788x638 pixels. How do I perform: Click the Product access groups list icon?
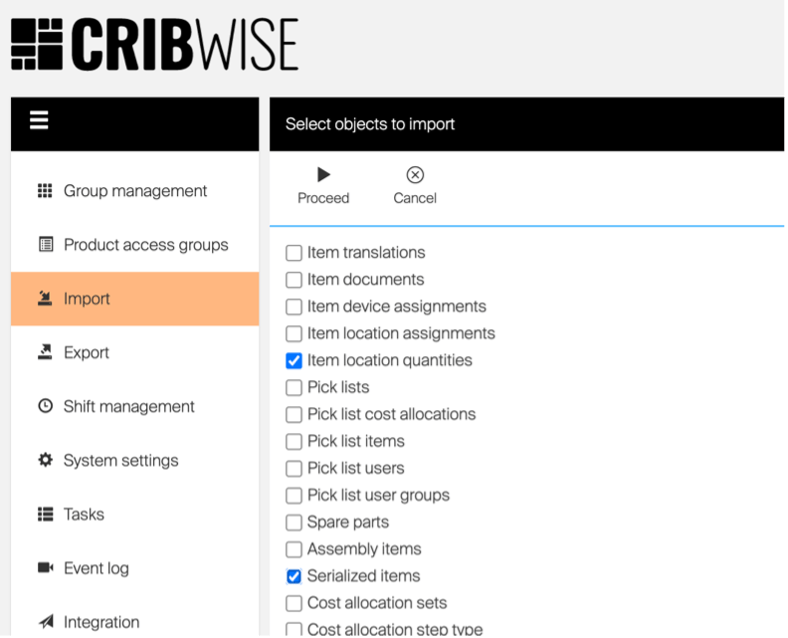[45, 245]
